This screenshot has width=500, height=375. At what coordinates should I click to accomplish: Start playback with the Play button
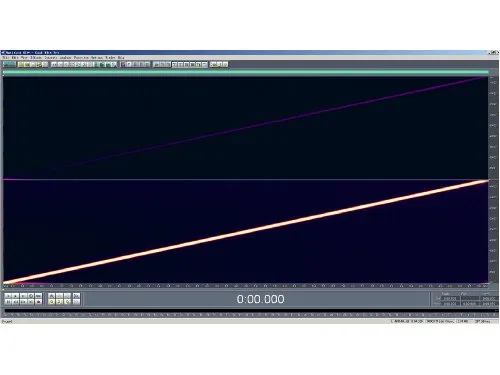tap(15, 296)
